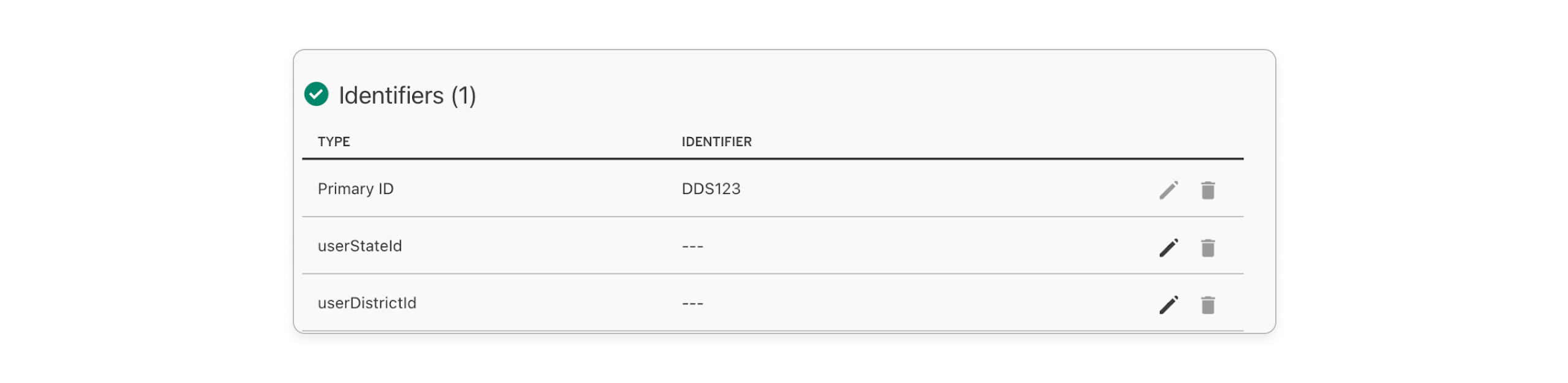Click the empty identifier placeholder for userDistrictId
This screenshot has width=1568, height=383.
click(692, 302)
